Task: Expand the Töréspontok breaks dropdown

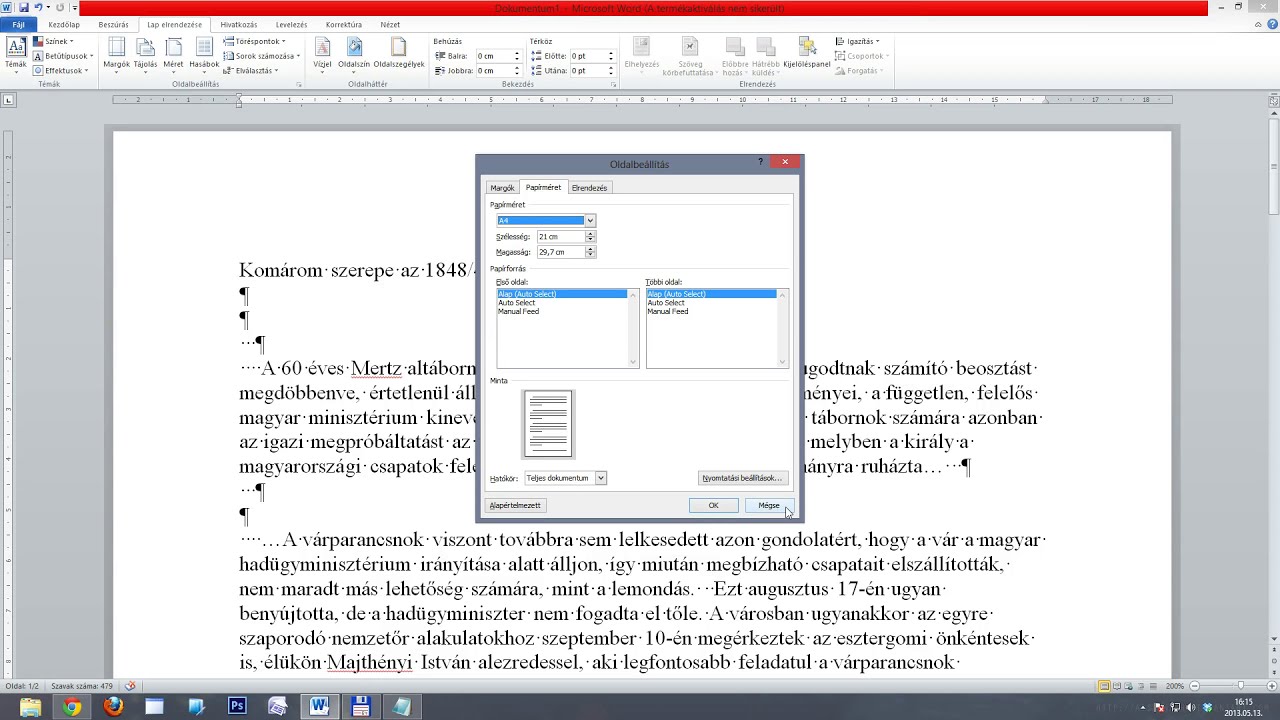Action: 254,42
